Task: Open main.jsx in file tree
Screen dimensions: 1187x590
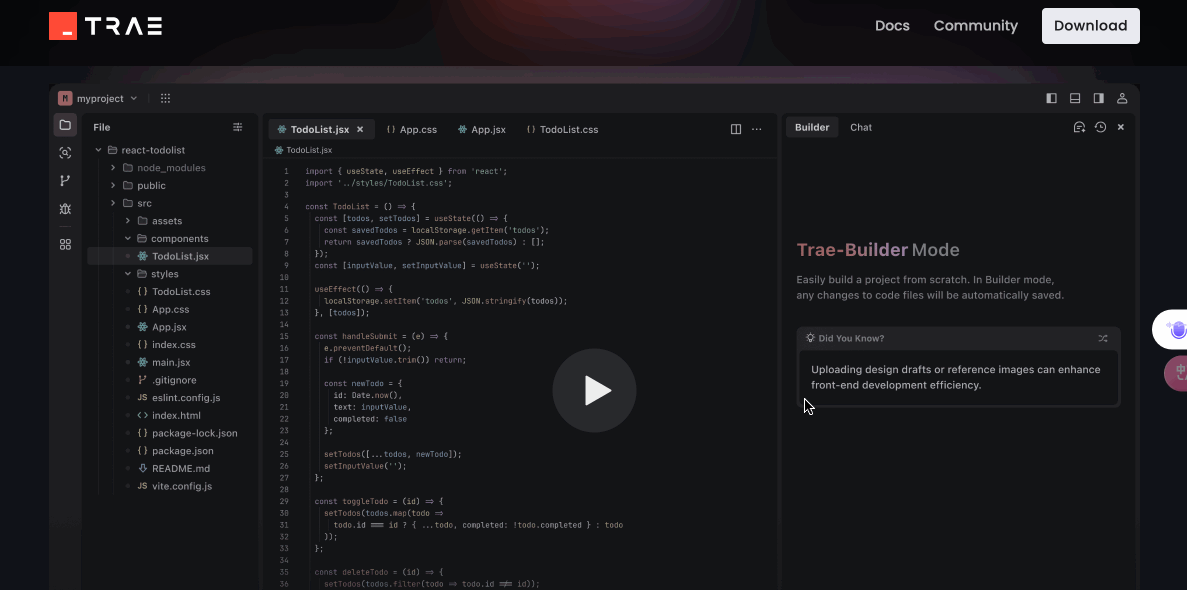Action: coord(170,362)
